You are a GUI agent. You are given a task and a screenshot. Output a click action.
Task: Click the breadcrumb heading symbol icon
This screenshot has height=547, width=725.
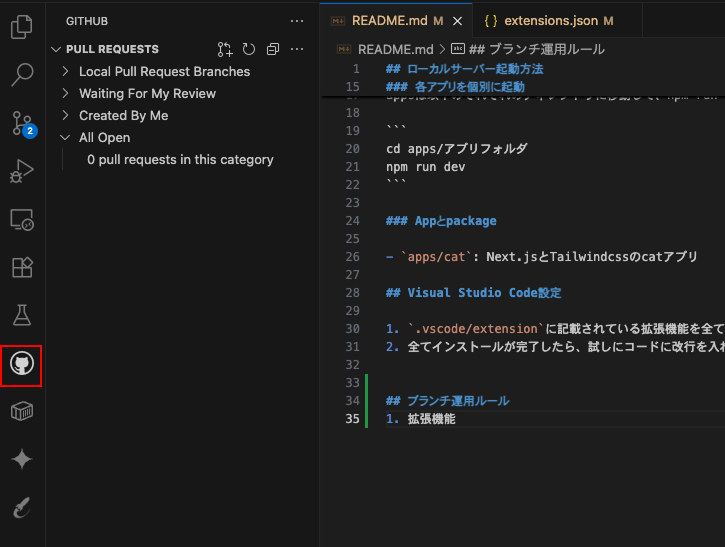click(458, 49)
